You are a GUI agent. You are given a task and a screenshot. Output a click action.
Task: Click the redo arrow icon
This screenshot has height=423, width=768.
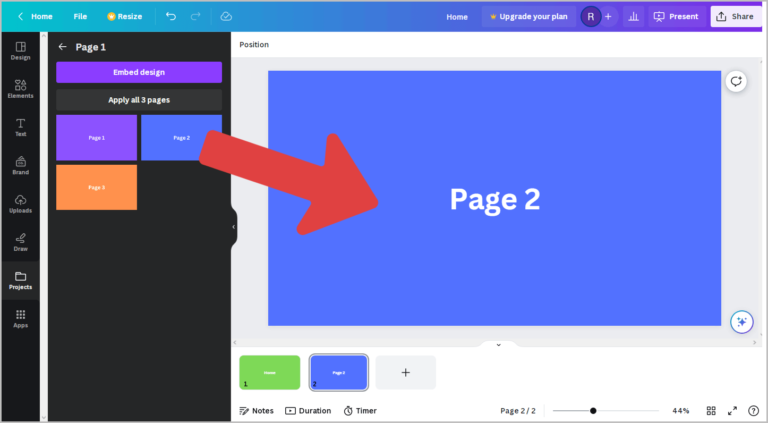[x=195, y=16]
